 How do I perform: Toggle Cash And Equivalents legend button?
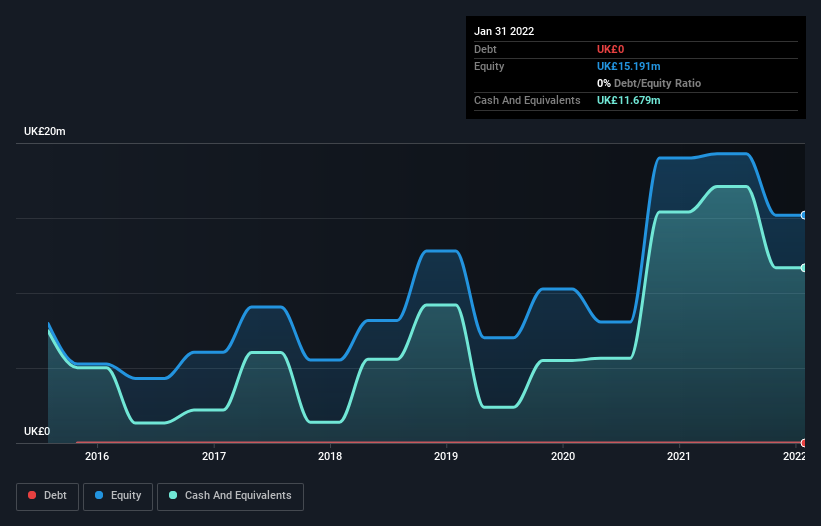(230, 496)
